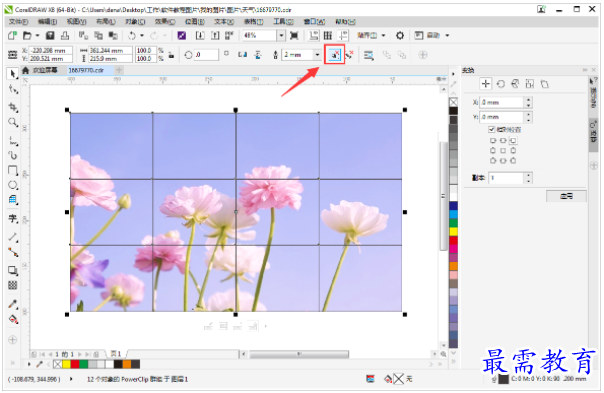Select the Ellipse tool

13,185
